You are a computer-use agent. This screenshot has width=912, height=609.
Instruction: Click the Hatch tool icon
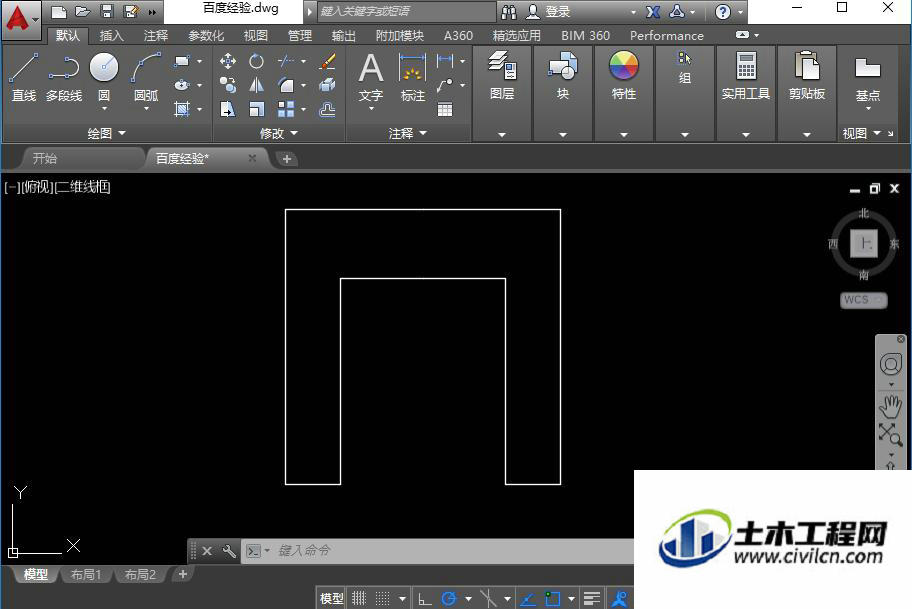182,109
